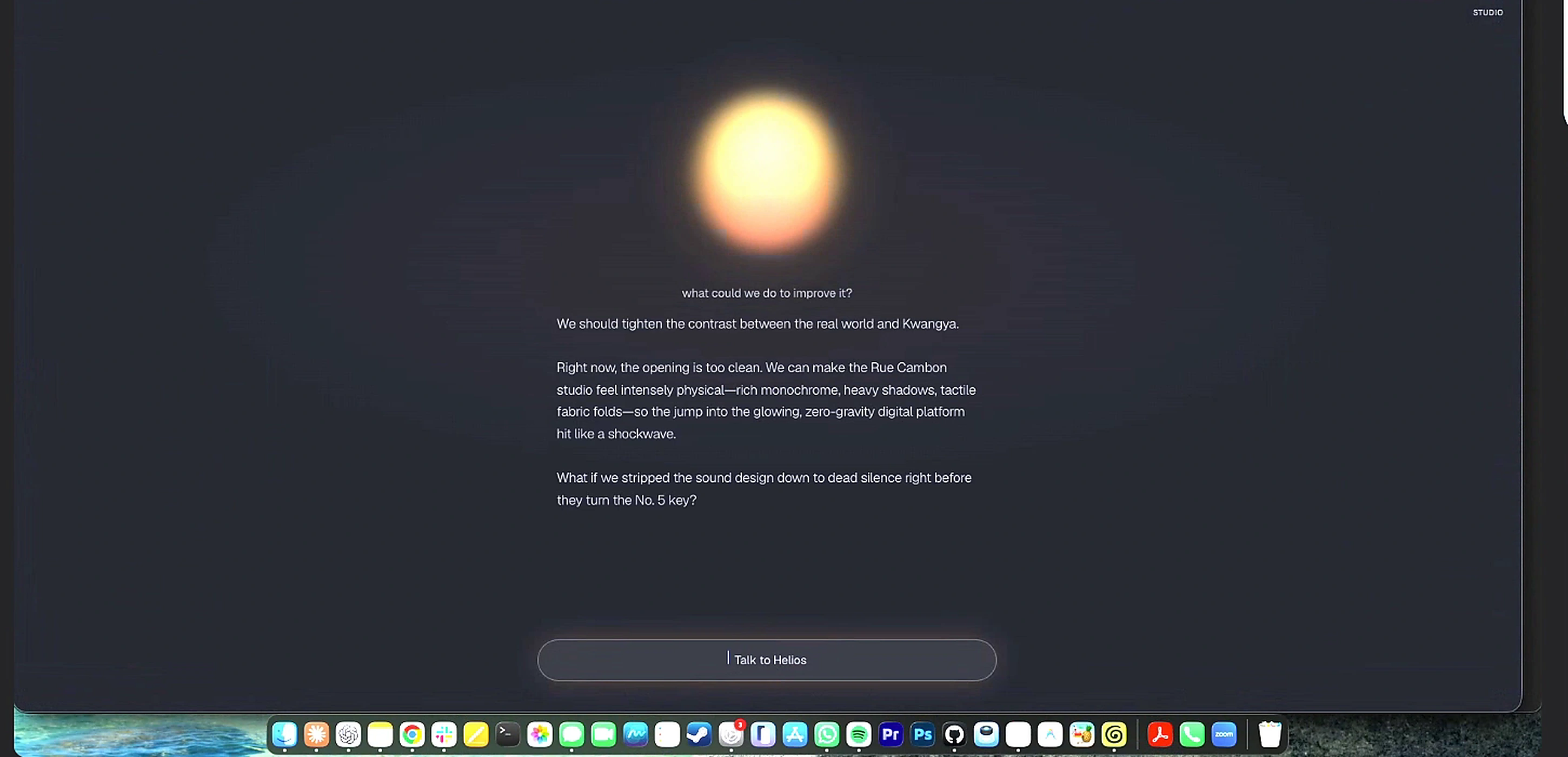Open the yellow spiral dock icon
Screen dimensions: 1568x757
pos(1114,734)
